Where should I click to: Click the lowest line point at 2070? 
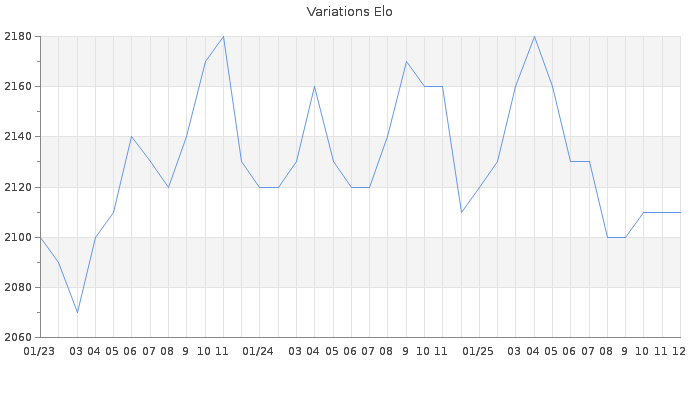(77, 312)
